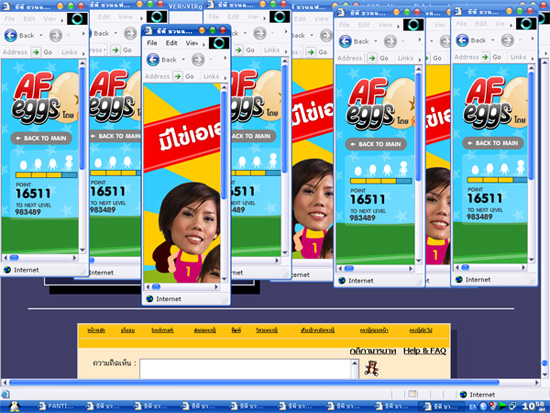Switch to the PANTI... taskbar window button

click(x=56, y=406)
